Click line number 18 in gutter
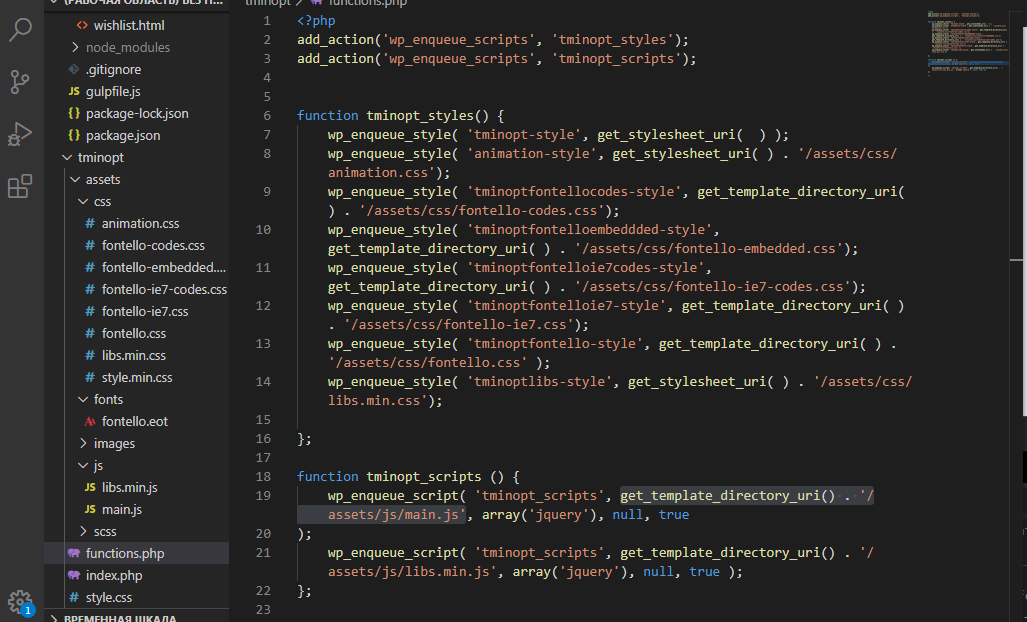The image size is (1027, 622). click(263, 477)
